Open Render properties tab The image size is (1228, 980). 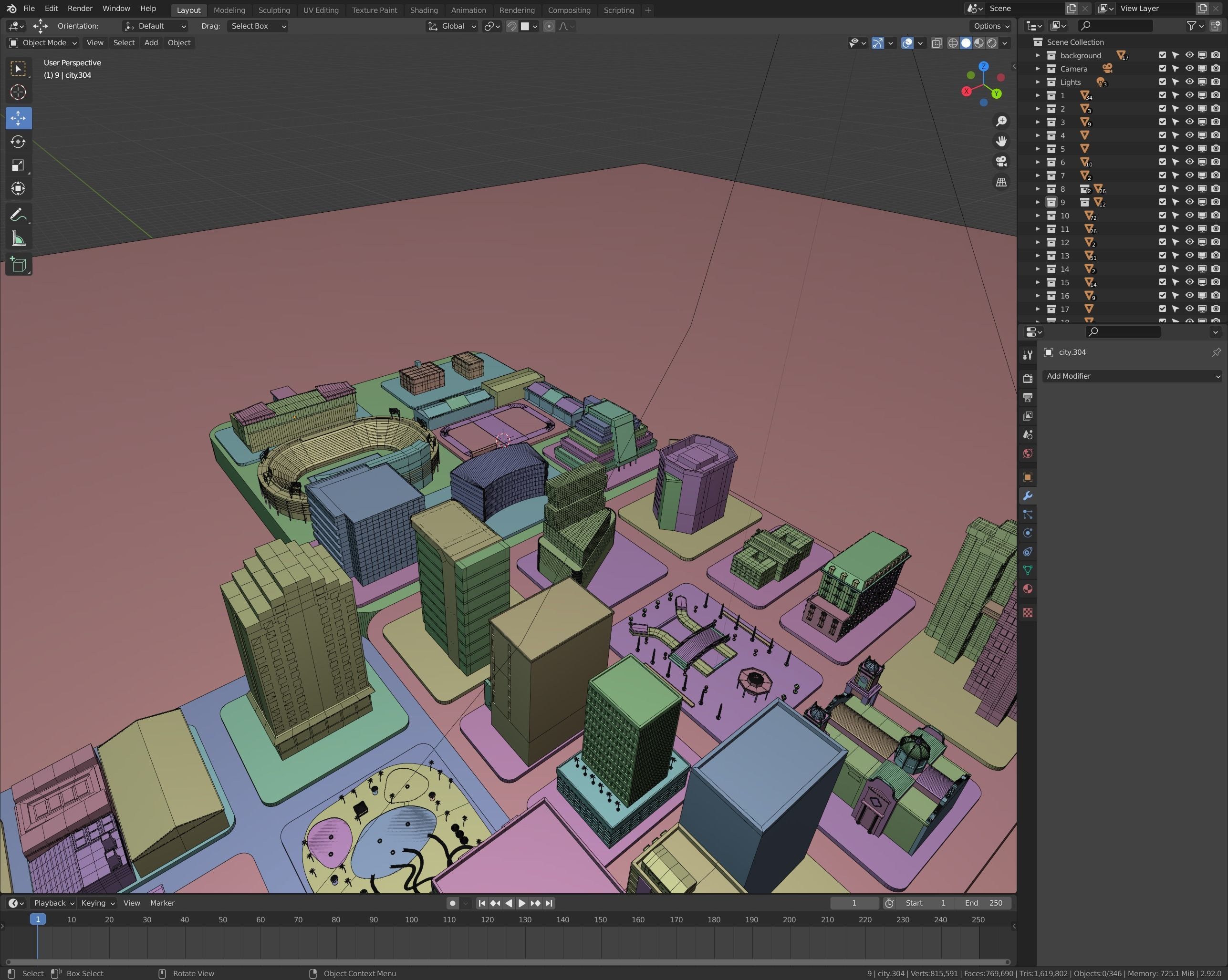coord(1028,379)
